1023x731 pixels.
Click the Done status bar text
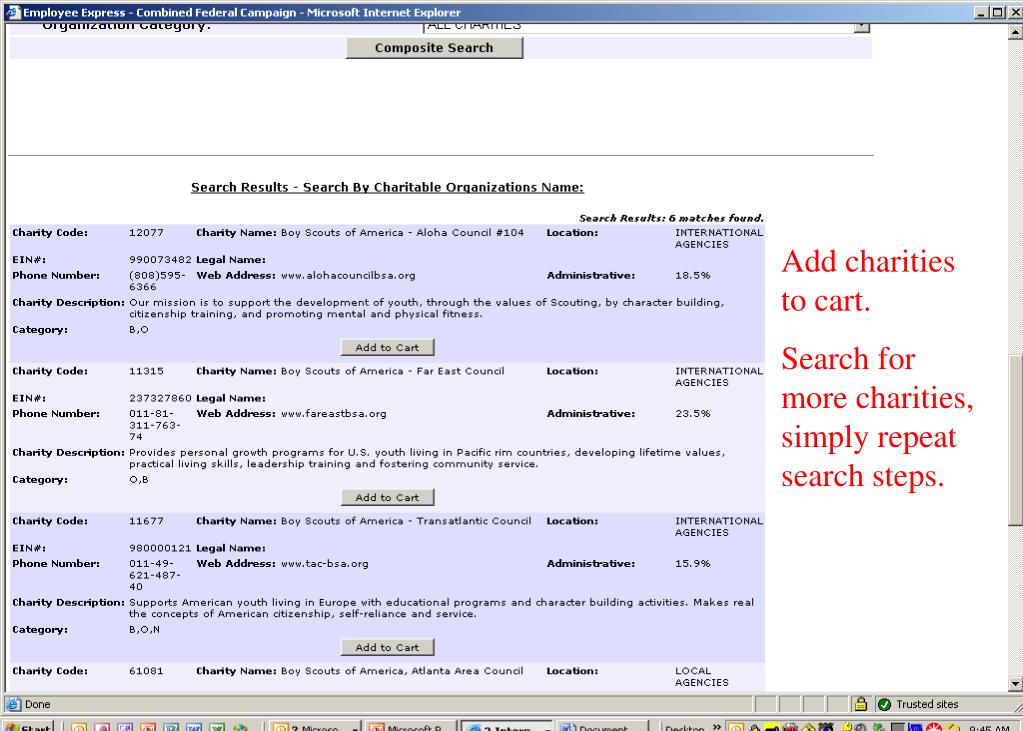(x=37, y=704)
